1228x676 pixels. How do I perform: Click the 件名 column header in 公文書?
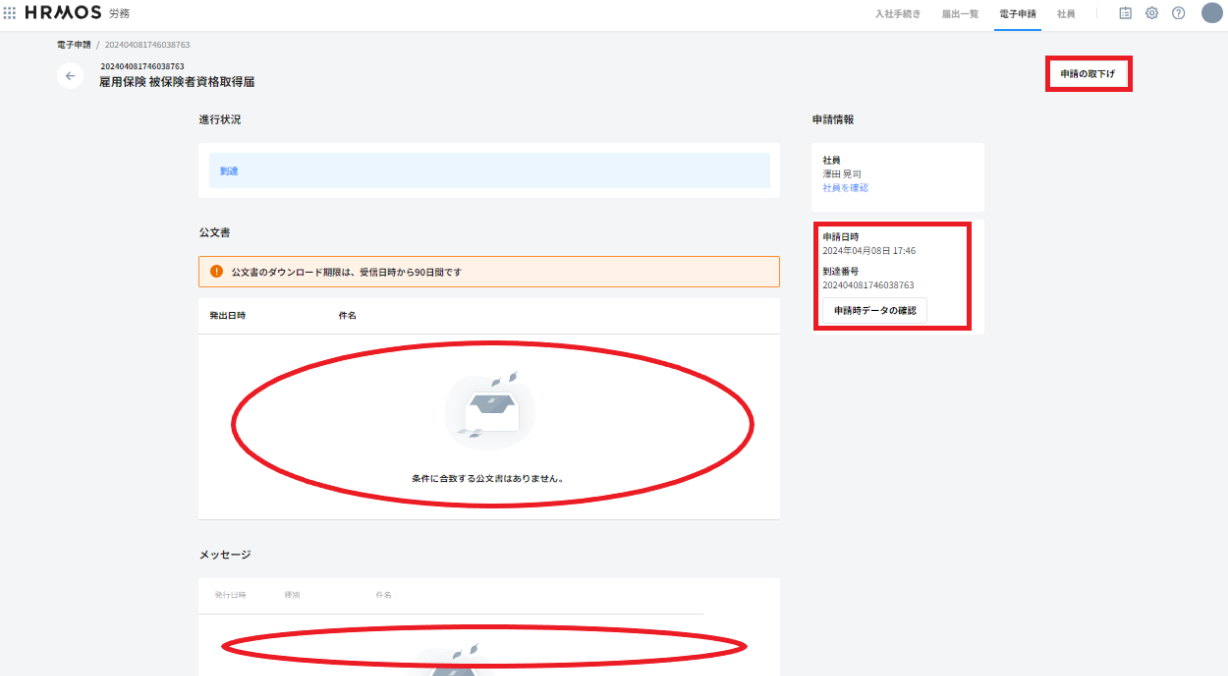pyautogui.click(x=347, y=315)
